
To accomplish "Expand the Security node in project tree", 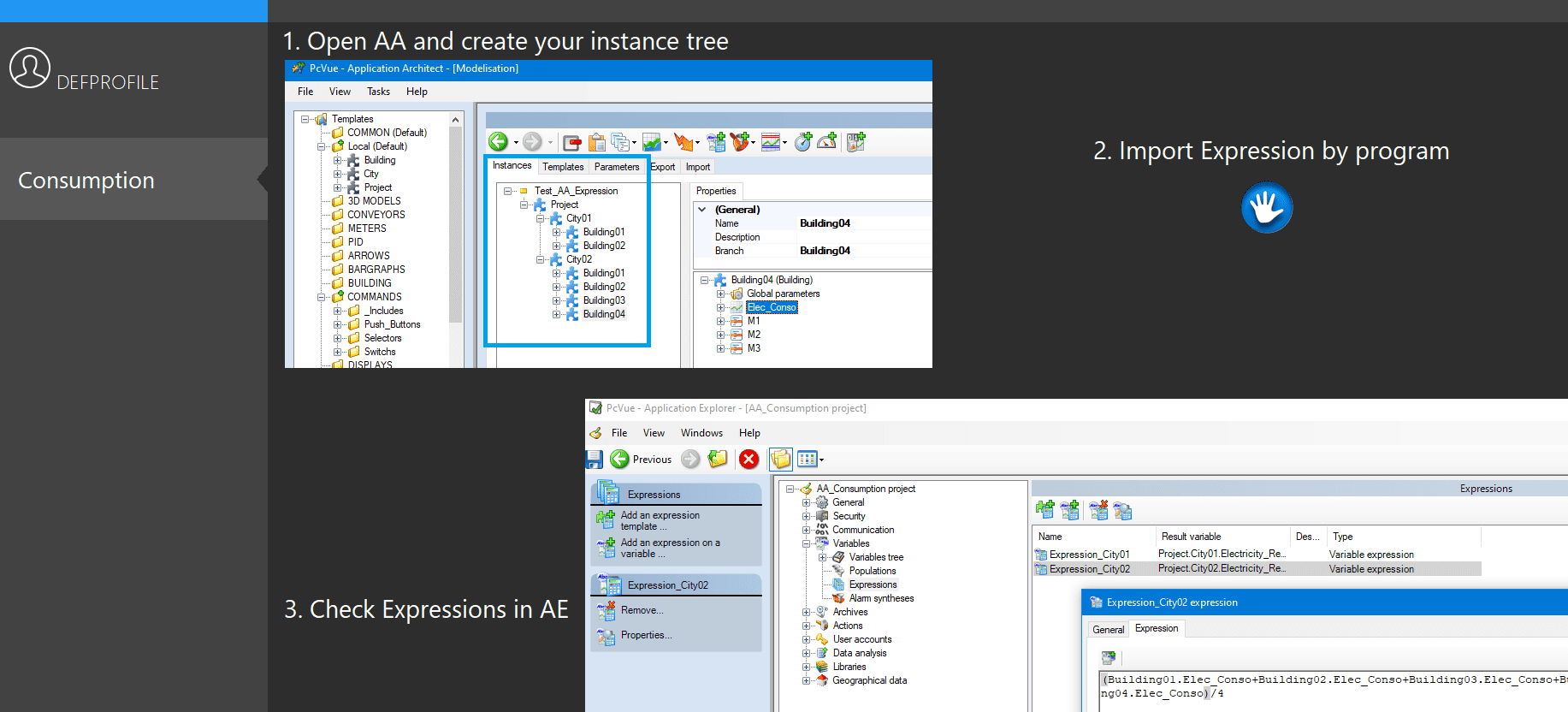I will 806,516.
